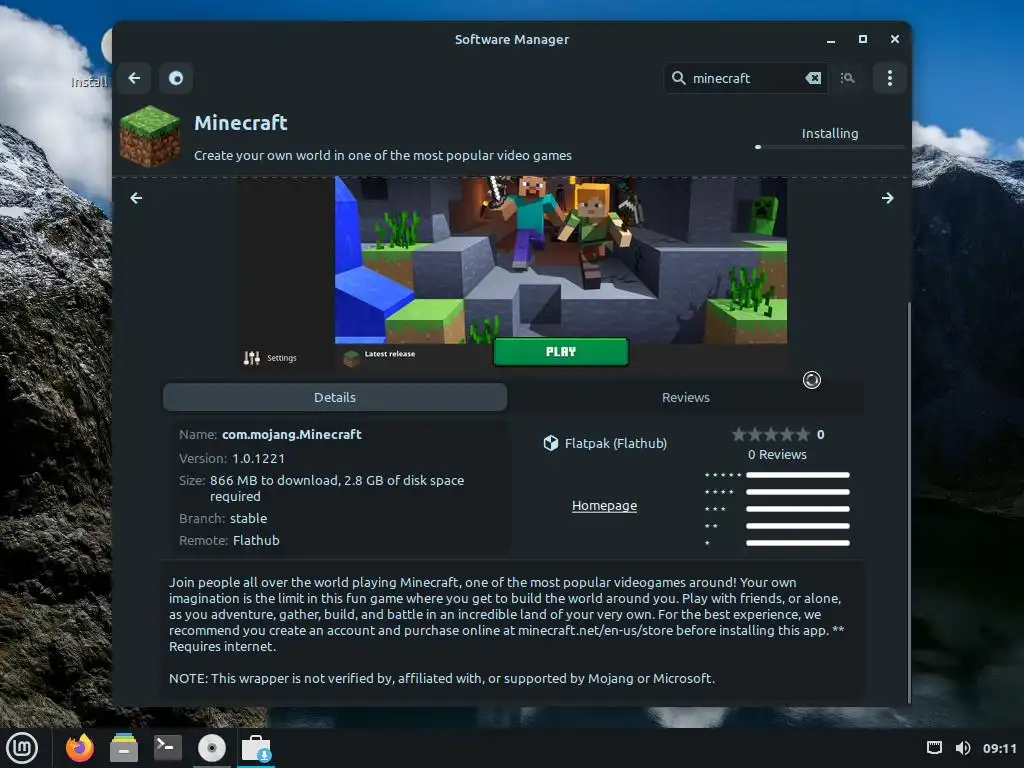Open the disc installer panel item

pyautogui.click(x=212, y=748)
